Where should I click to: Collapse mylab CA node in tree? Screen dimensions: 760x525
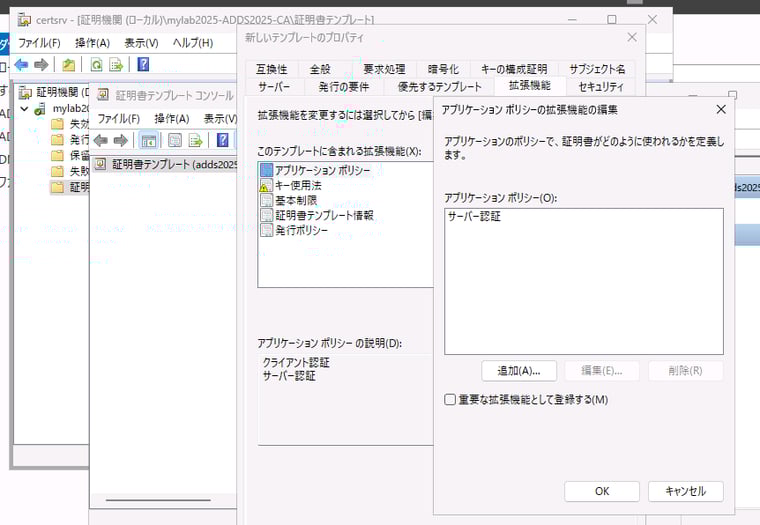(24, 109)
